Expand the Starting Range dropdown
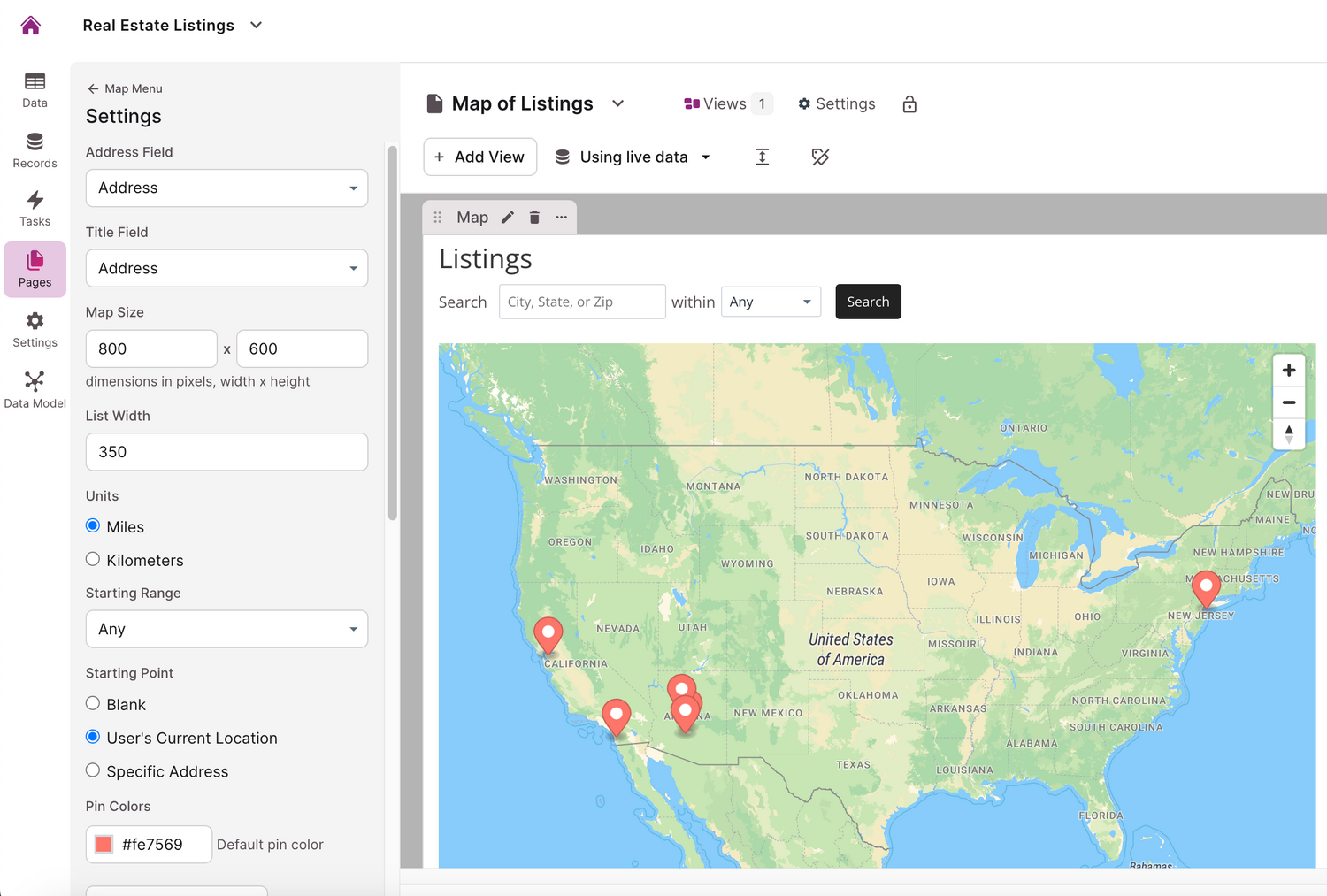Viewport: 1327px width, 896px height. pos(226,629)
